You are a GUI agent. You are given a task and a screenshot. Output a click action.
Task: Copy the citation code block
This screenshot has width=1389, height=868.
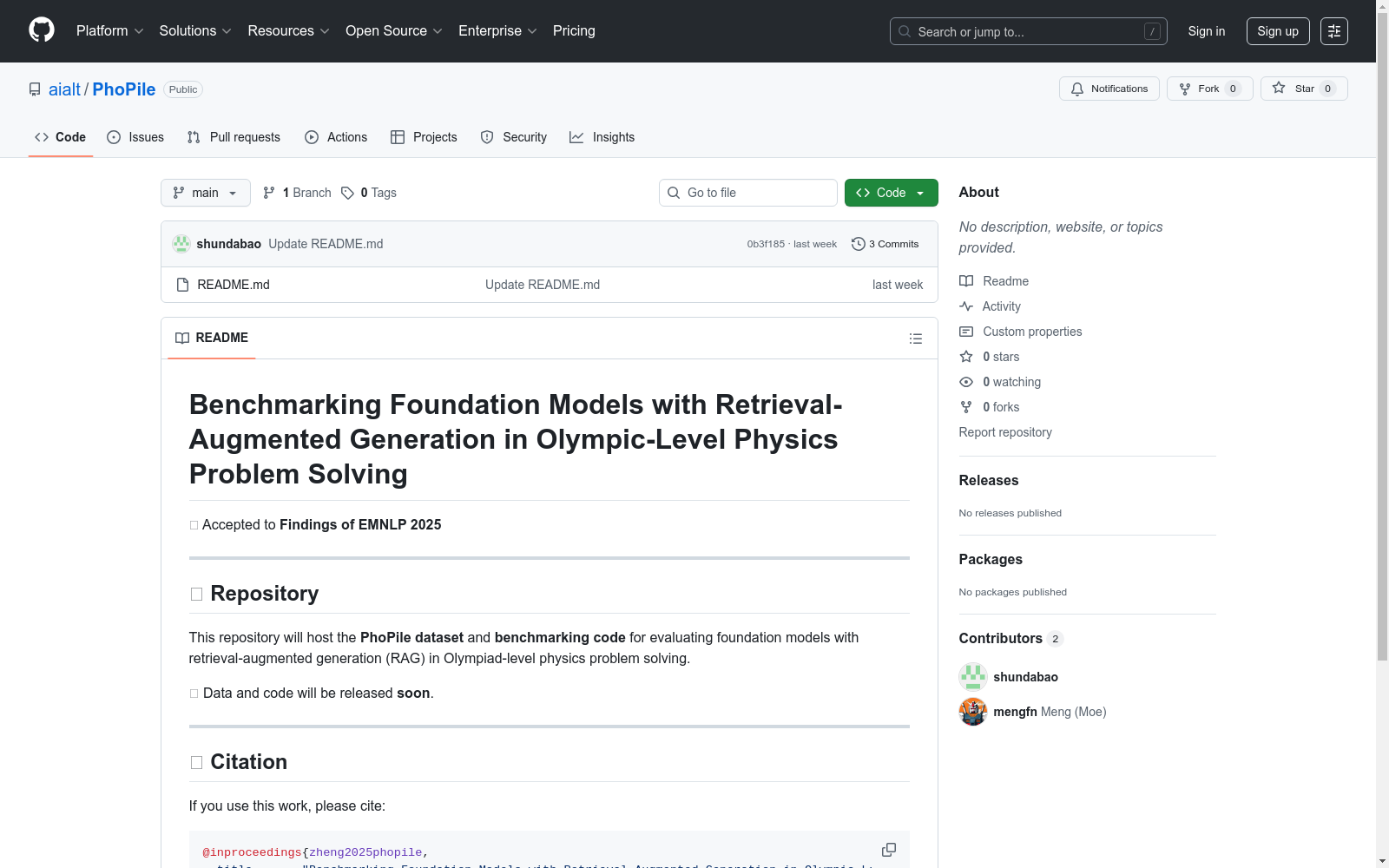(x=889, y=850)
